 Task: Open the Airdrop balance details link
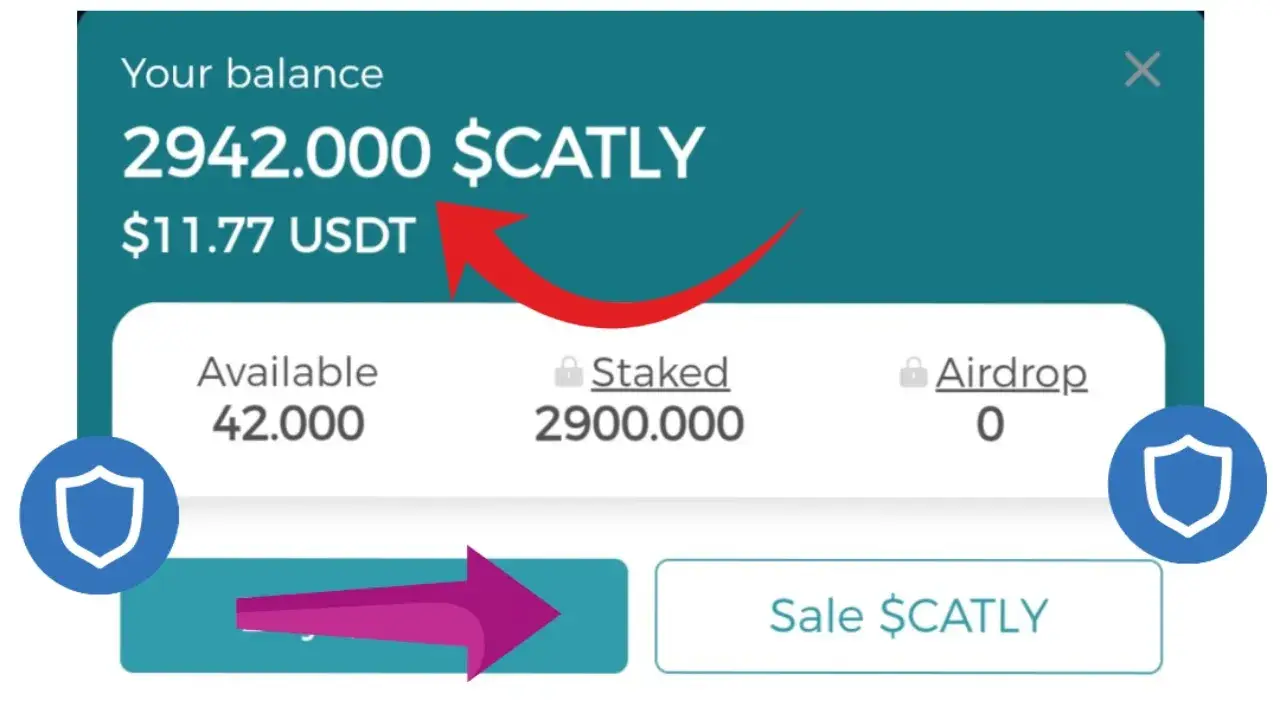(1011, 373)
